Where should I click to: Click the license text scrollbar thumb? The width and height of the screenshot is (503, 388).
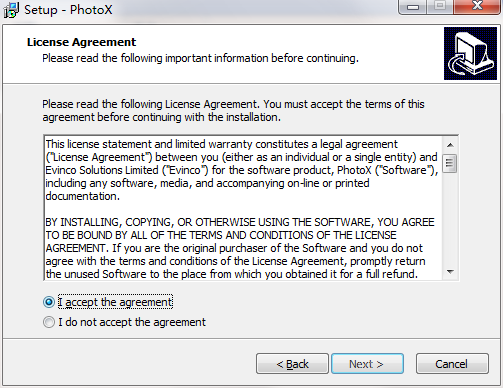(x=450, y=163)
